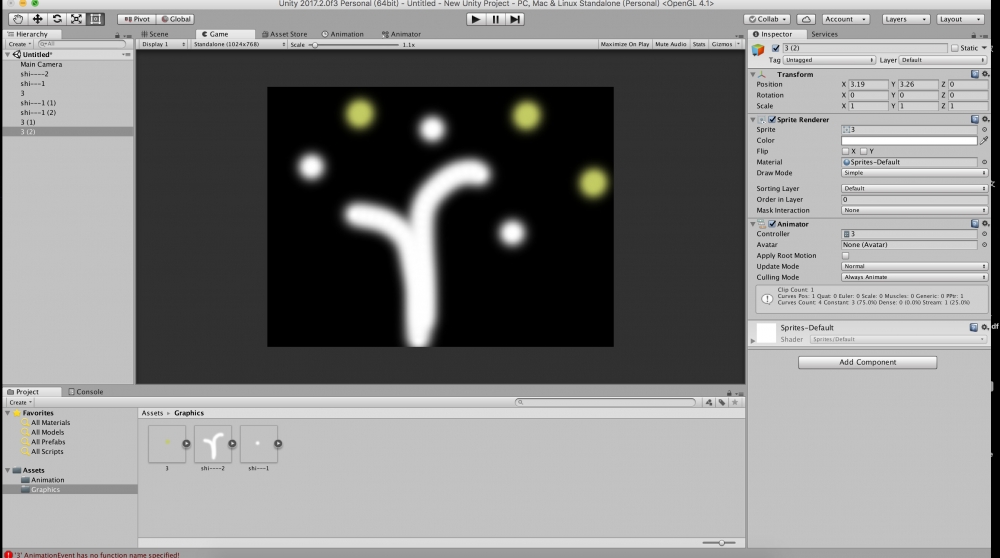Image resolution: width=1000 pixels, height=558 pixels.
Task: Open the cloud services icon button
Action: [x=805, y=19]
